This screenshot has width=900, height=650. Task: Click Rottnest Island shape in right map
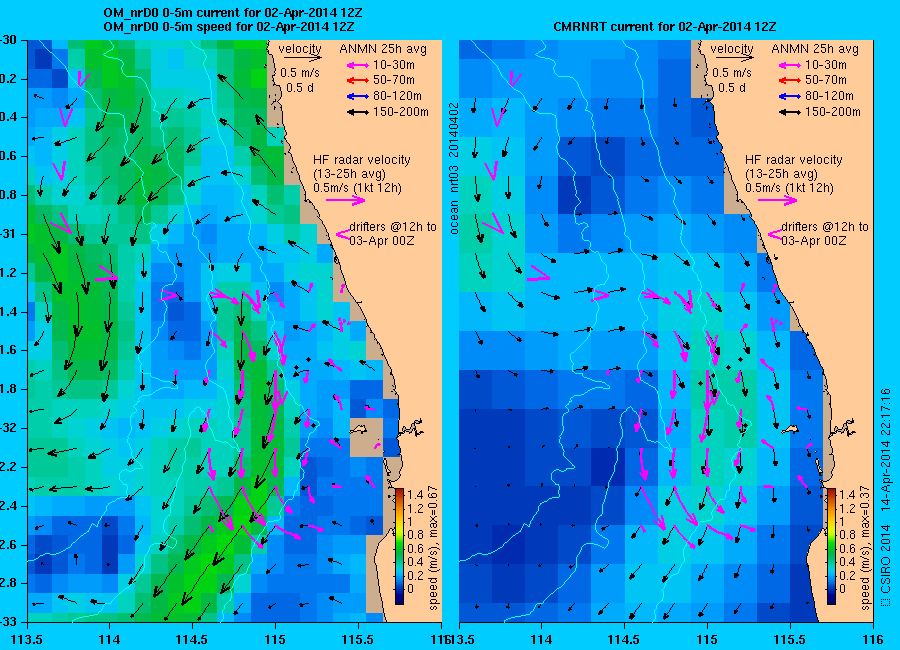[x=792, y=430]
